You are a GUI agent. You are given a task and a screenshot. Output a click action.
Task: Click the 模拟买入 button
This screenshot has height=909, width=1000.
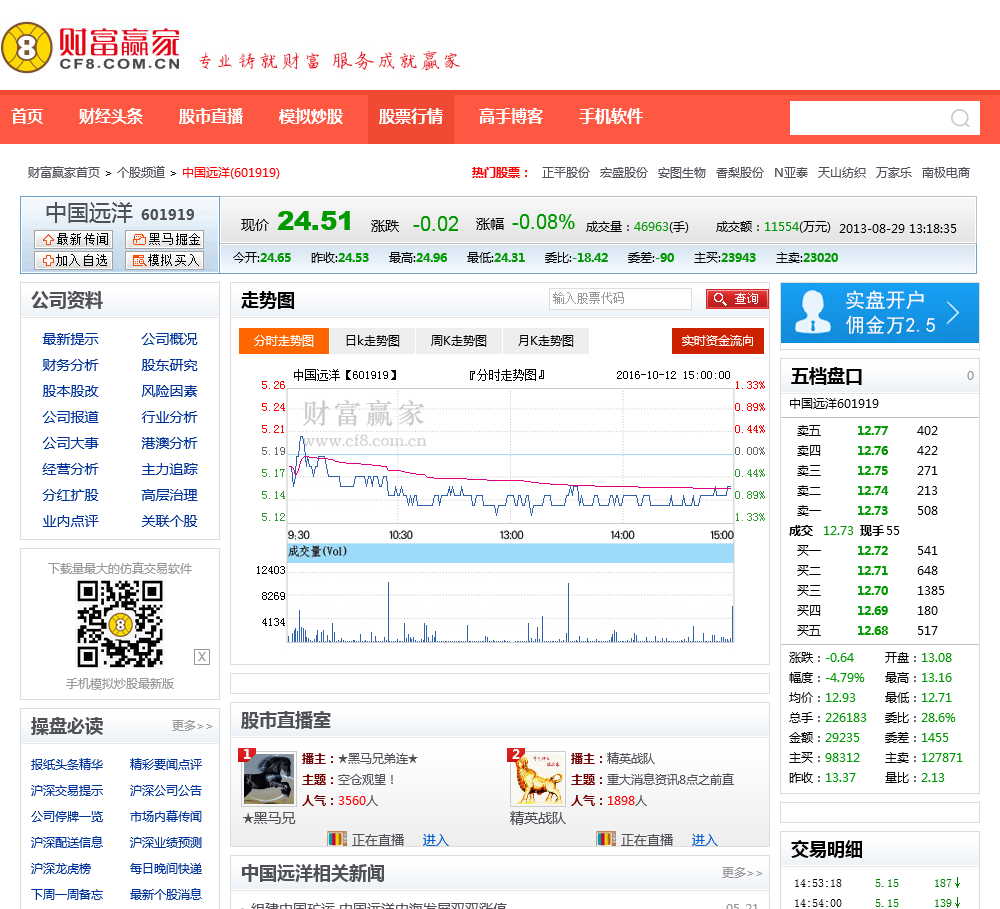(165, 260)
